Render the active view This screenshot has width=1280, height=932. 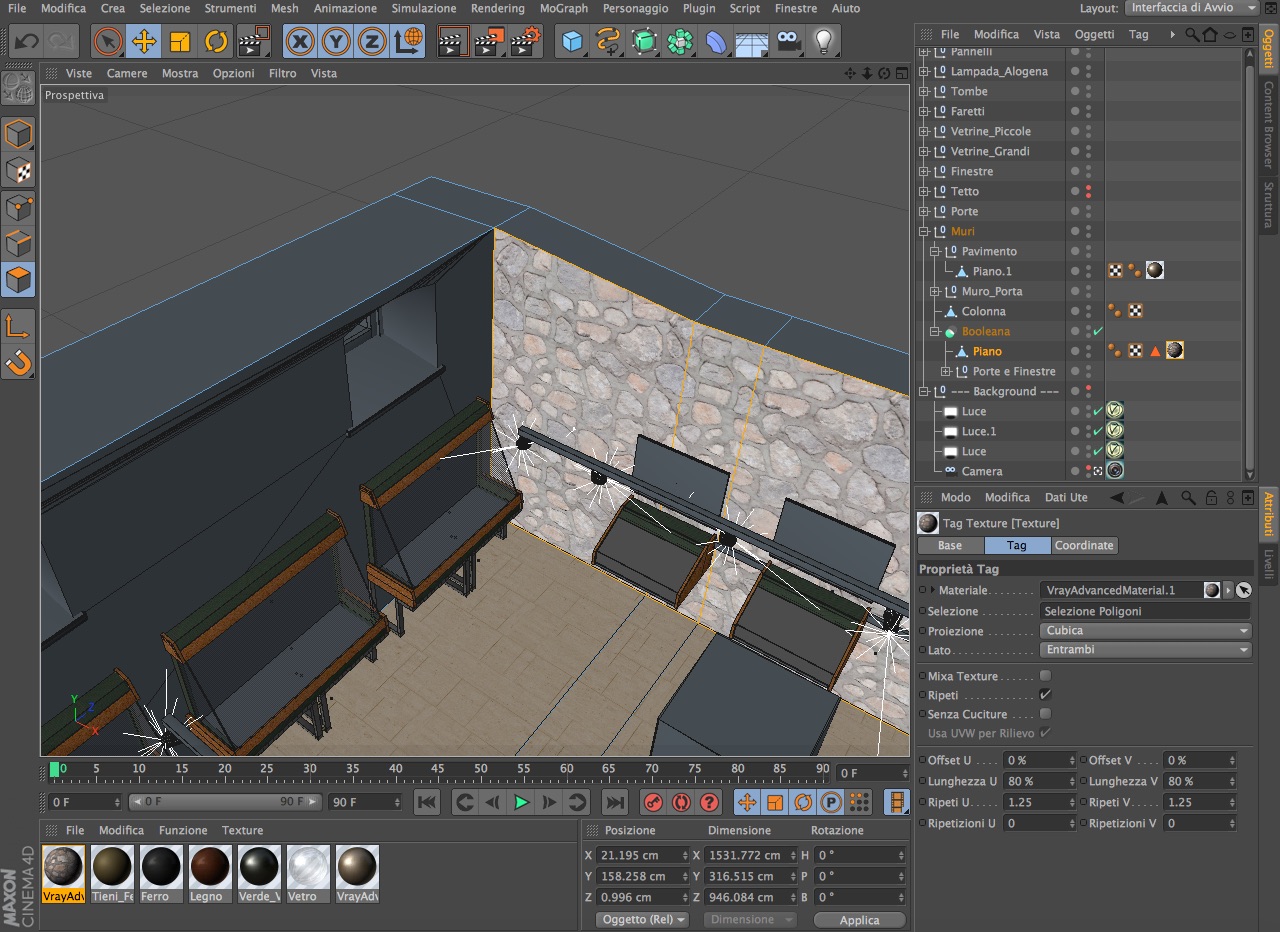click(454, 42)
